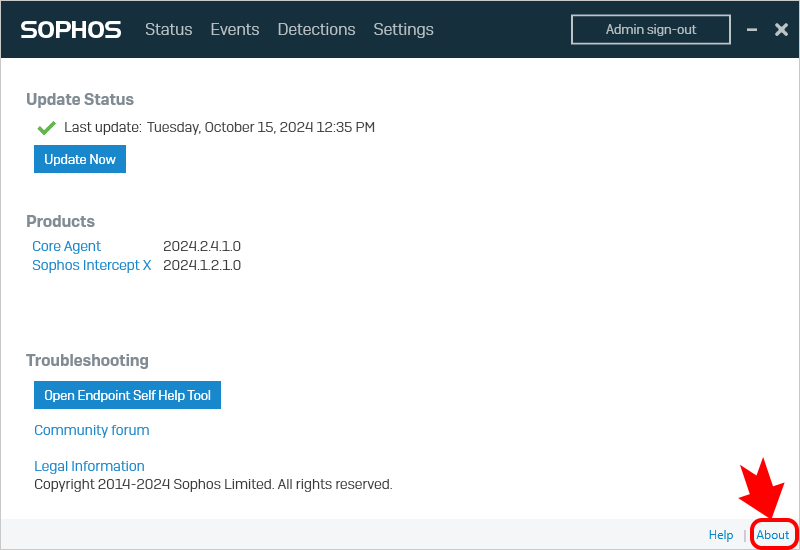Image resolution: width=800 pixels, height=550 pixels.
Task: Open the Events tab
Action: (234, 30)
